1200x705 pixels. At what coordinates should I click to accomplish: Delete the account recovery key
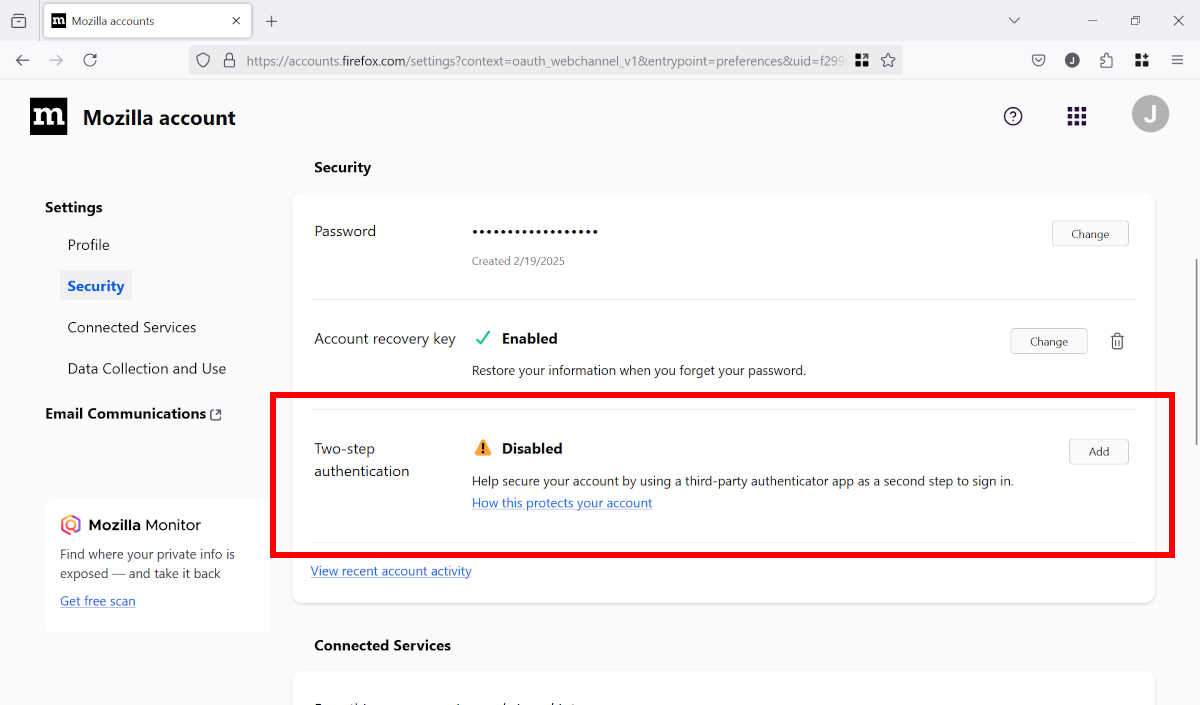tap(1117, 341)
